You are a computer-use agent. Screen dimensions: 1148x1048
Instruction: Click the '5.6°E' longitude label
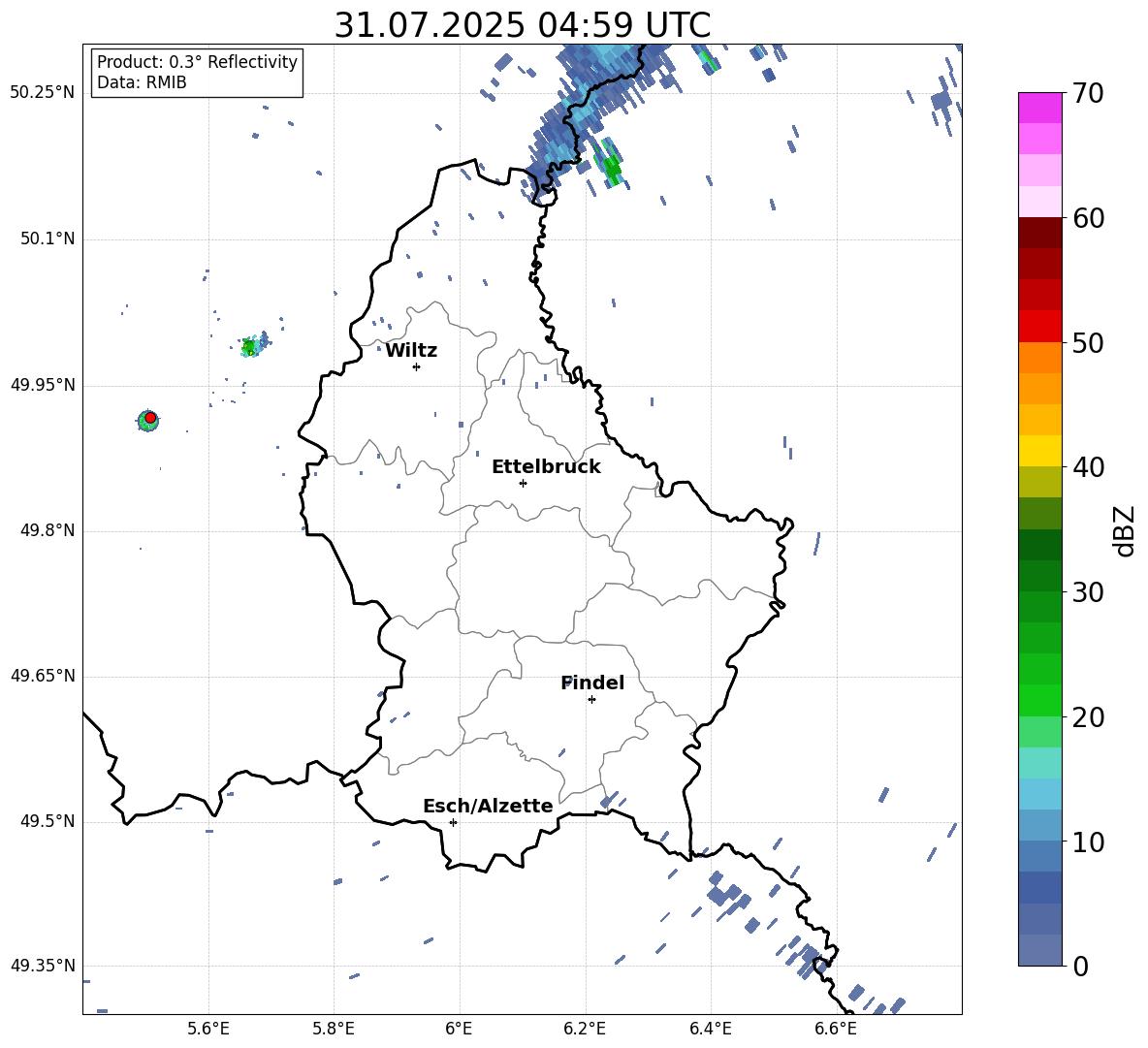(208, 1030)
